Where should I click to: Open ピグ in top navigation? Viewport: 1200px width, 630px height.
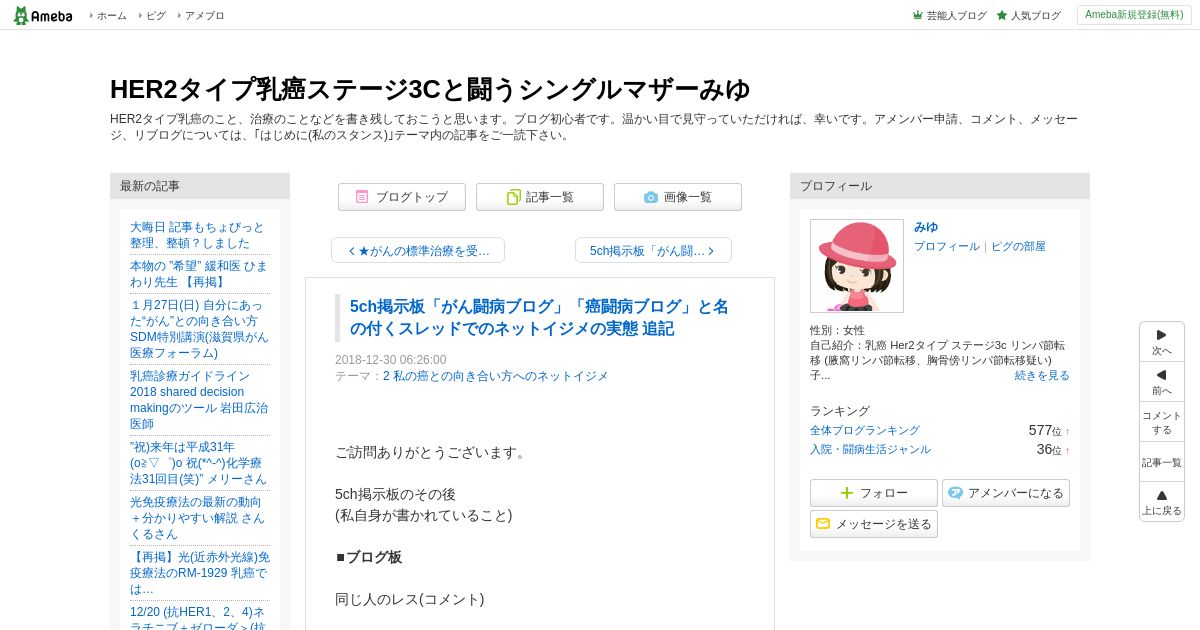(155, 16)
